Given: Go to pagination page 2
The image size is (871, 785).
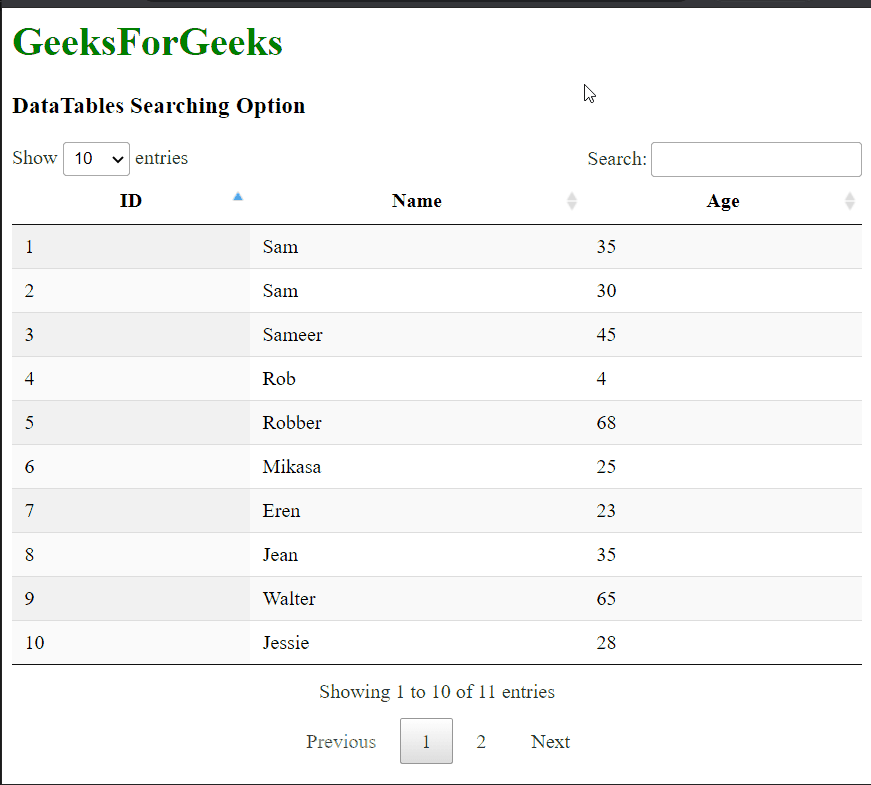Looking at the screenshot, I should pos(481,741).
